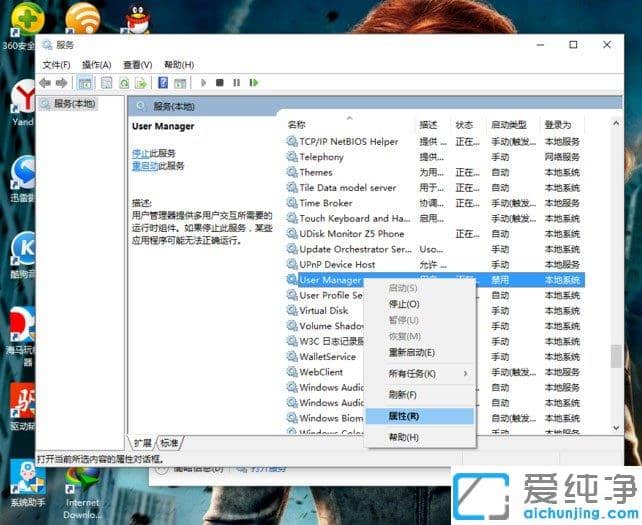The image size is (642, 525).
Task: Click the scroll-down arrow of services list
Action: 616,428
